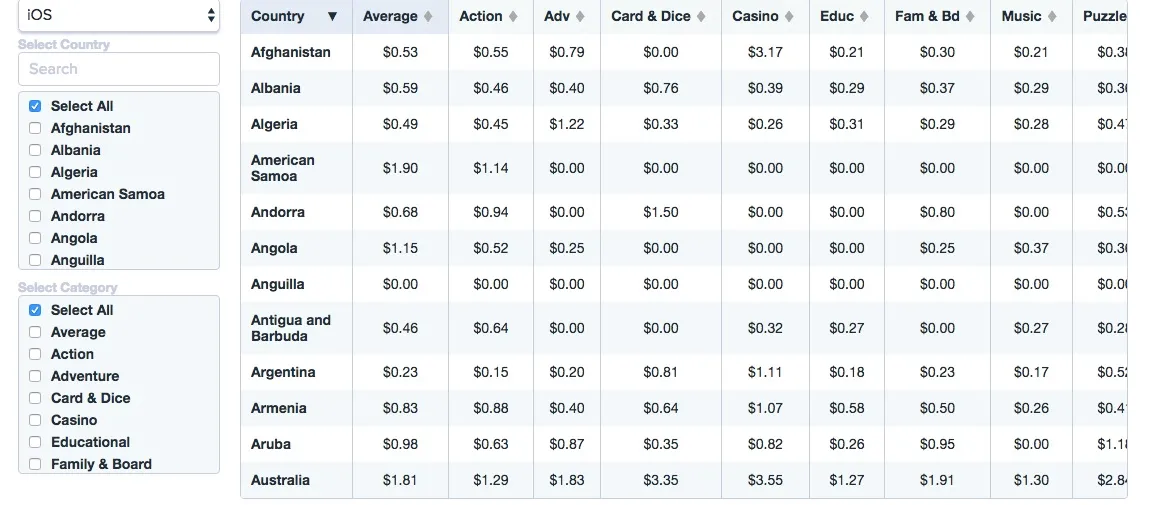Click the Adv column sort icon

[x=580, y=17]
